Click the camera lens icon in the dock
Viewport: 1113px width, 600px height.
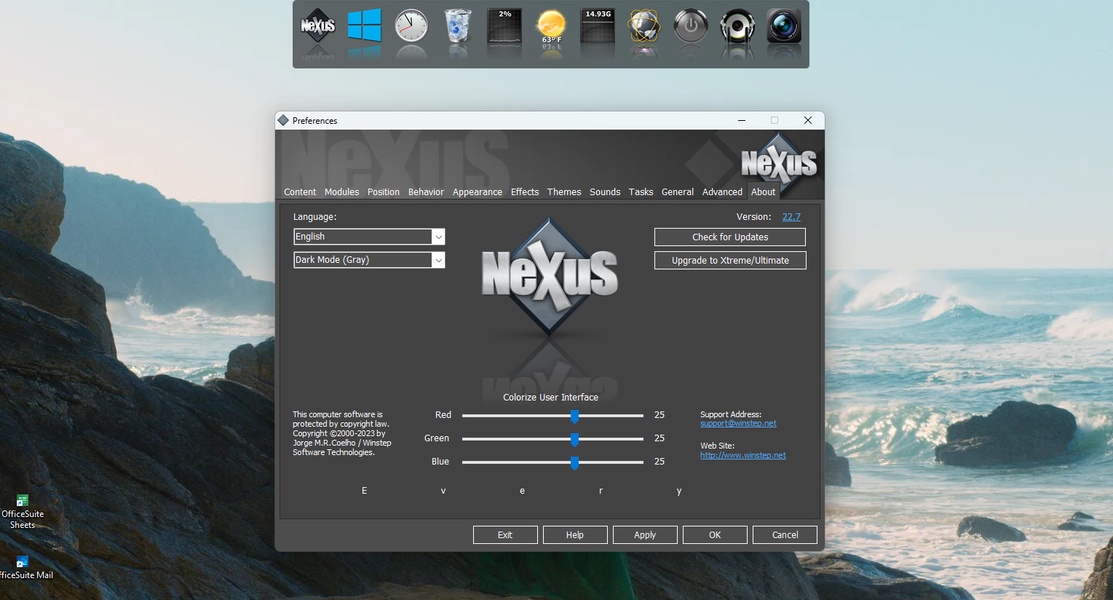pos(784,27)
